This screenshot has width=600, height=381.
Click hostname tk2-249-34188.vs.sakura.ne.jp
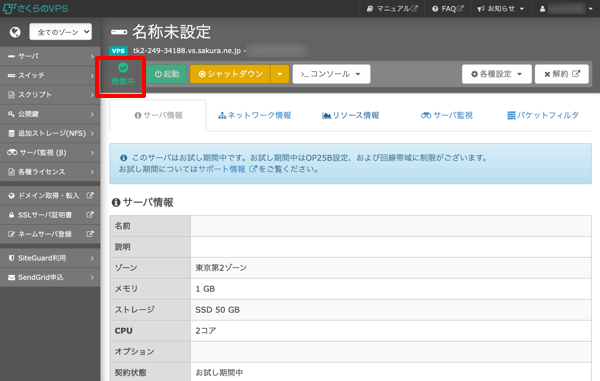coord(187,50)
